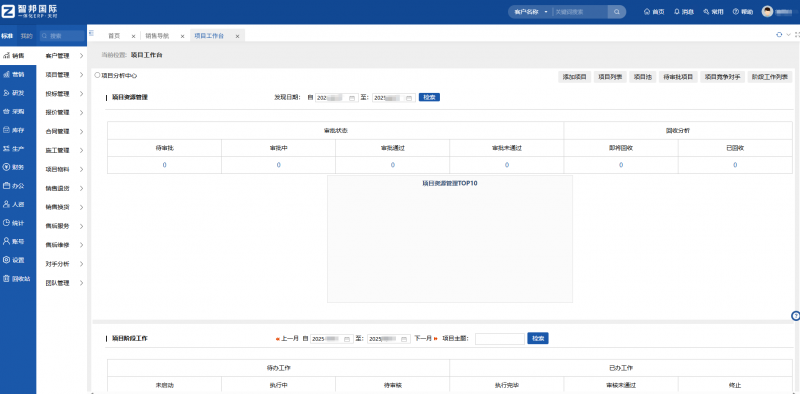This screenshot has height=394, width=800.
Task: Open calendar picker for 发现日期 start date
Action: (x=352, y=97)
